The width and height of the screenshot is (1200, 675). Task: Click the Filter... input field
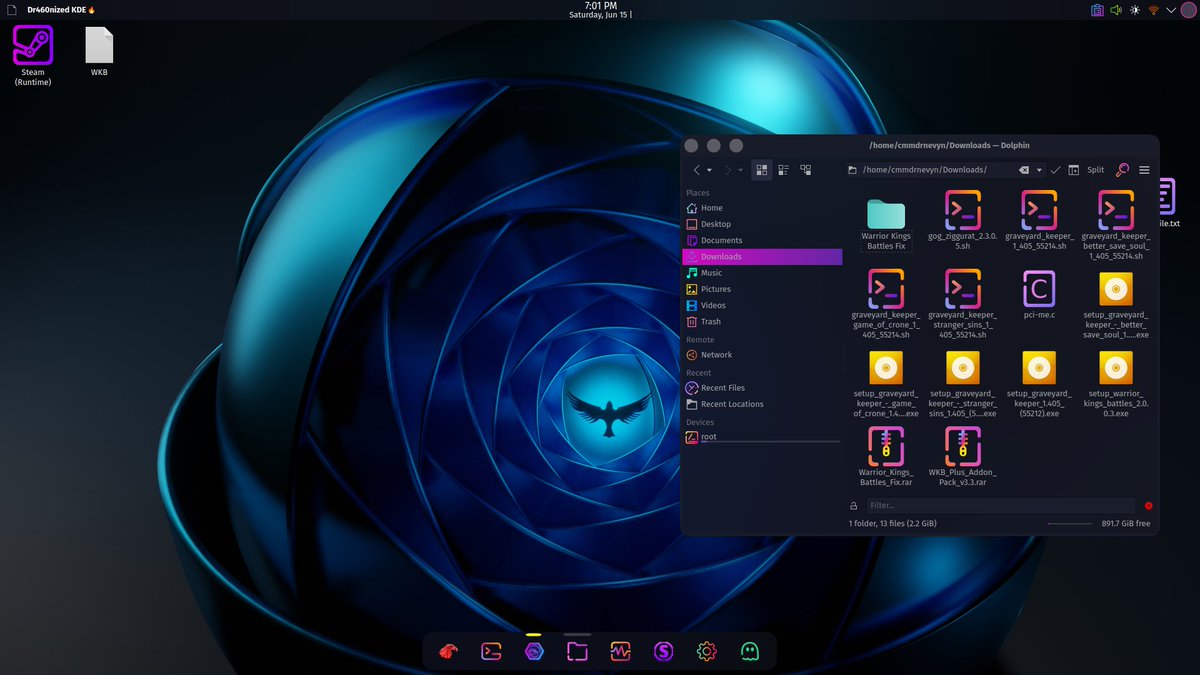click(1000, 506)
